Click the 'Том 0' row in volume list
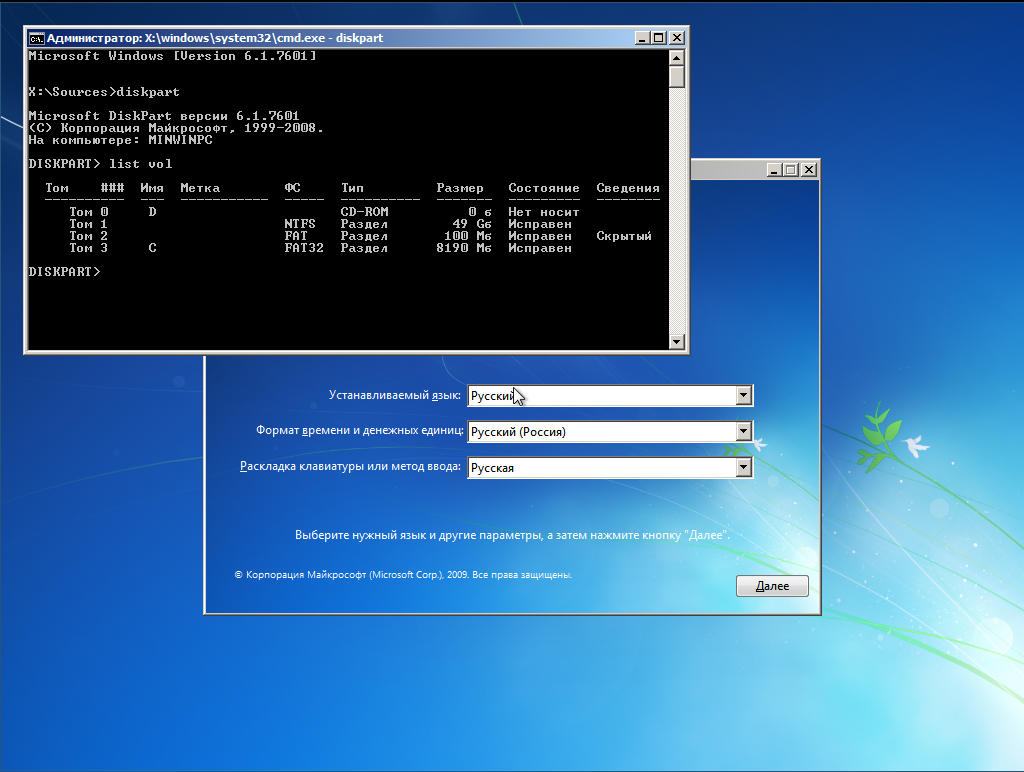This screenshot has height=772, width=1024. coord(325,212)
